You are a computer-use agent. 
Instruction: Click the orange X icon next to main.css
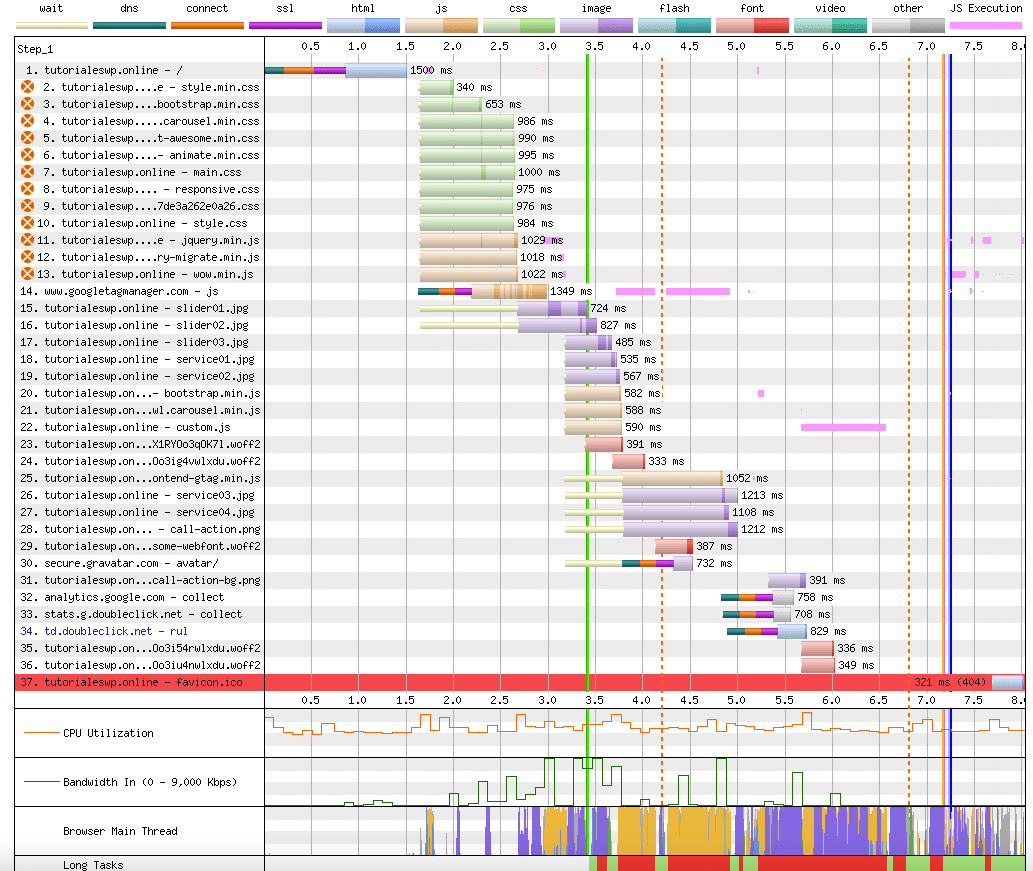[28, 173]
